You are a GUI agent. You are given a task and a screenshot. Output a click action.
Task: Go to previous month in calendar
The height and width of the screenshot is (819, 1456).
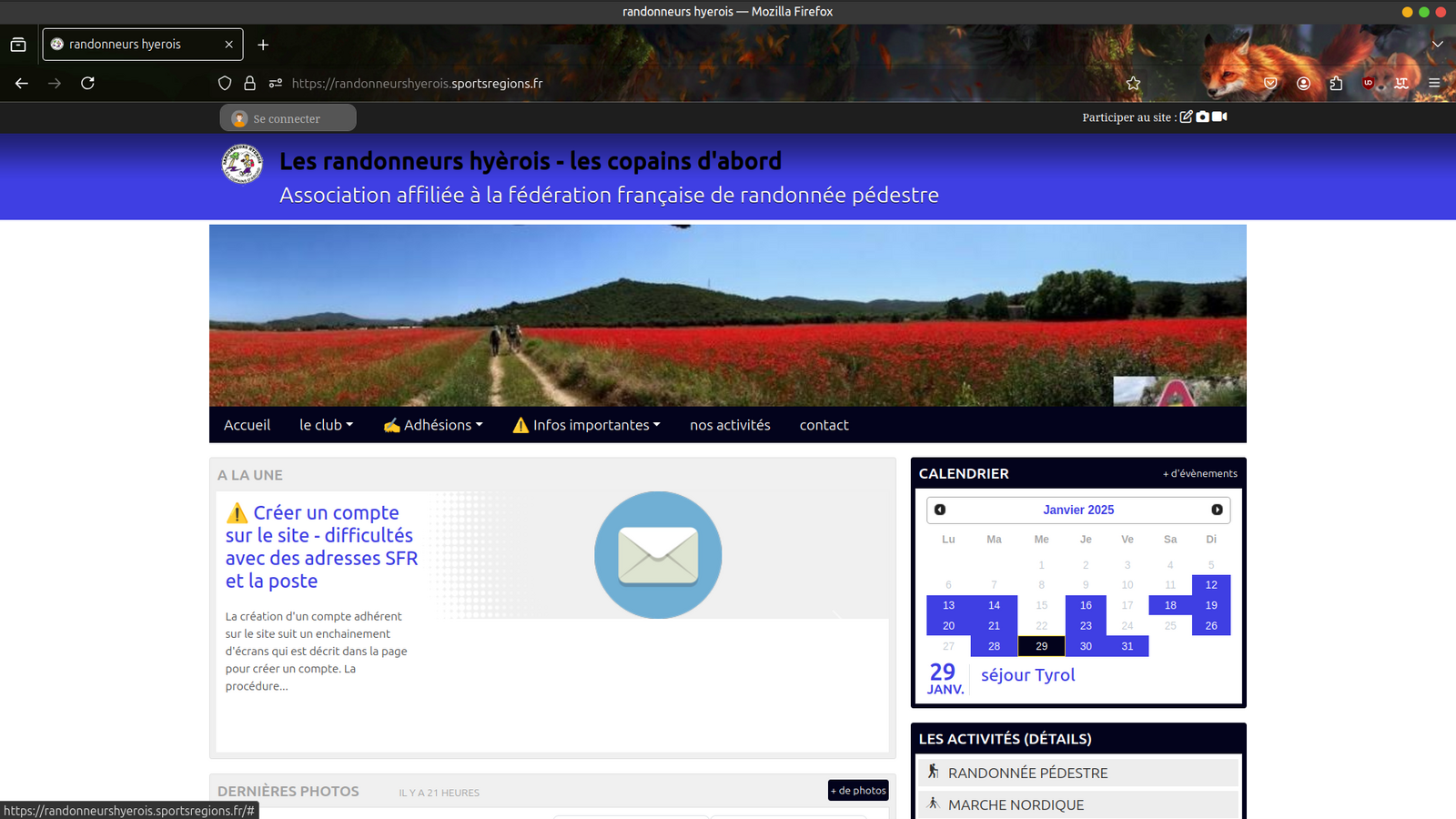940,510
